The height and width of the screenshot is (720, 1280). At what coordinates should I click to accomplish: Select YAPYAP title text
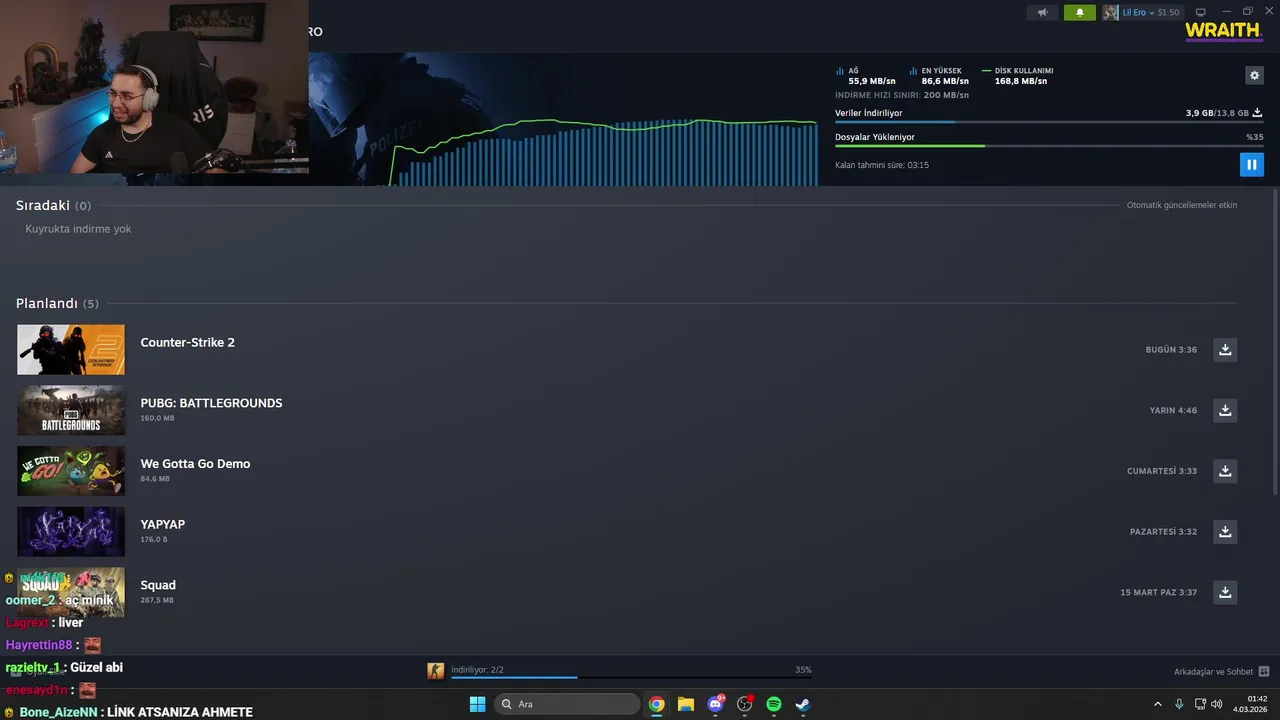point(163,524)
